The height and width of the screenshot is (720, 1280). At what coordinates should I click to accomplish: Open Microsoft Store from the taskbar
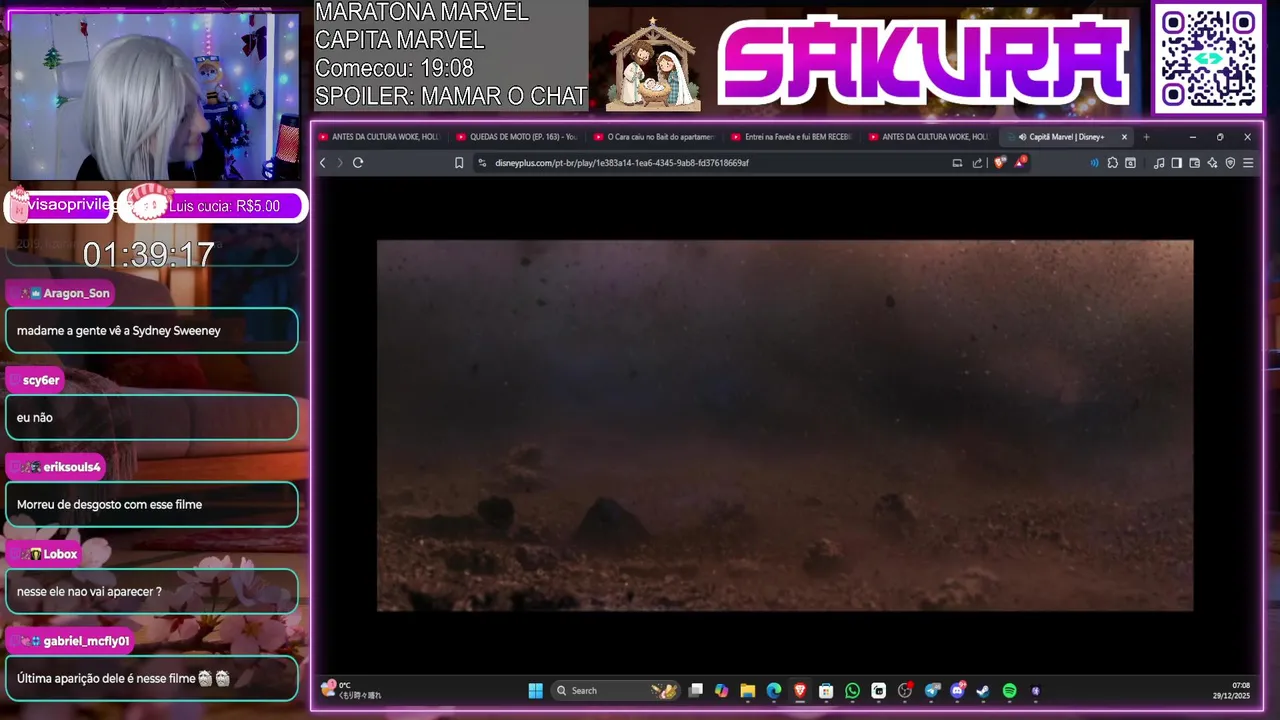click(x=826, y=691)
